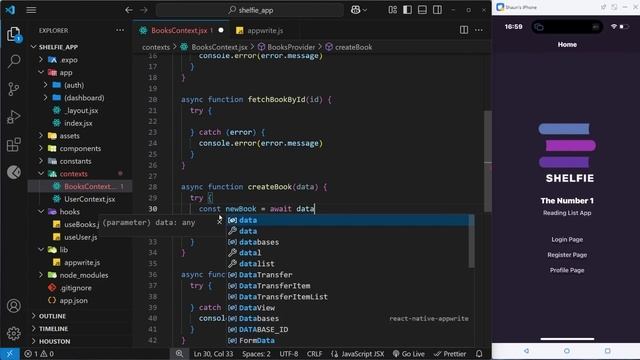Open the remote window indicator
Screen dimensions: 640x360
pos(9,354)
